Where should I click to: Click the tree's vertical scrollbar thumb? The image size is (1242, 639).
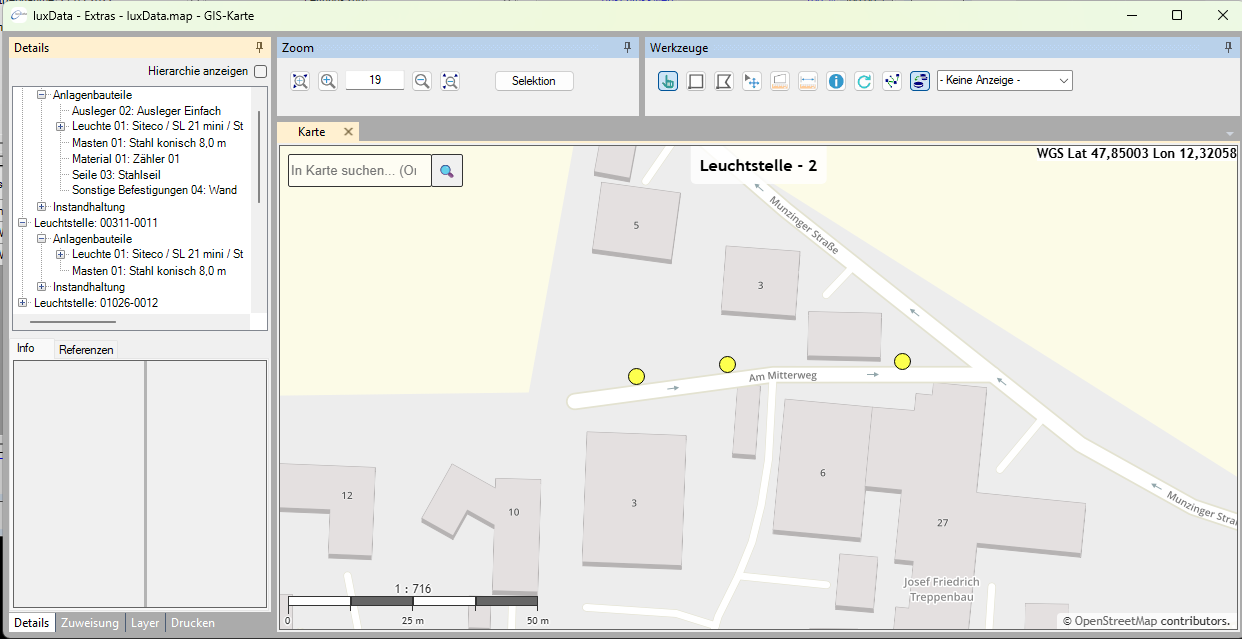tap(259, 157)
